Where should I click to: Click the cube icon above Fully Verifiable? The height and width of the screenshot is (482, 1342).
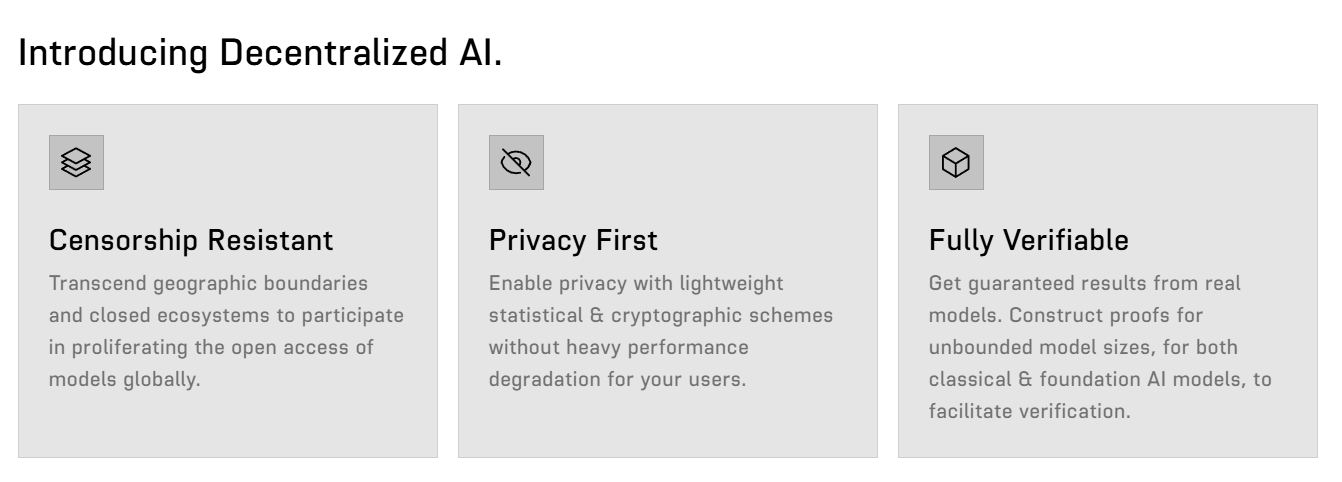956,162
